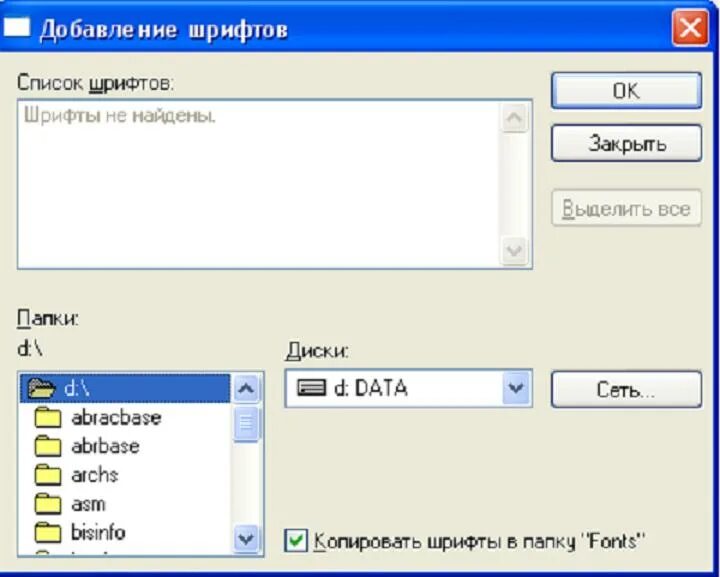Click the drive icon in Диски combo box
720x577 pixels.
pos(311,388)
